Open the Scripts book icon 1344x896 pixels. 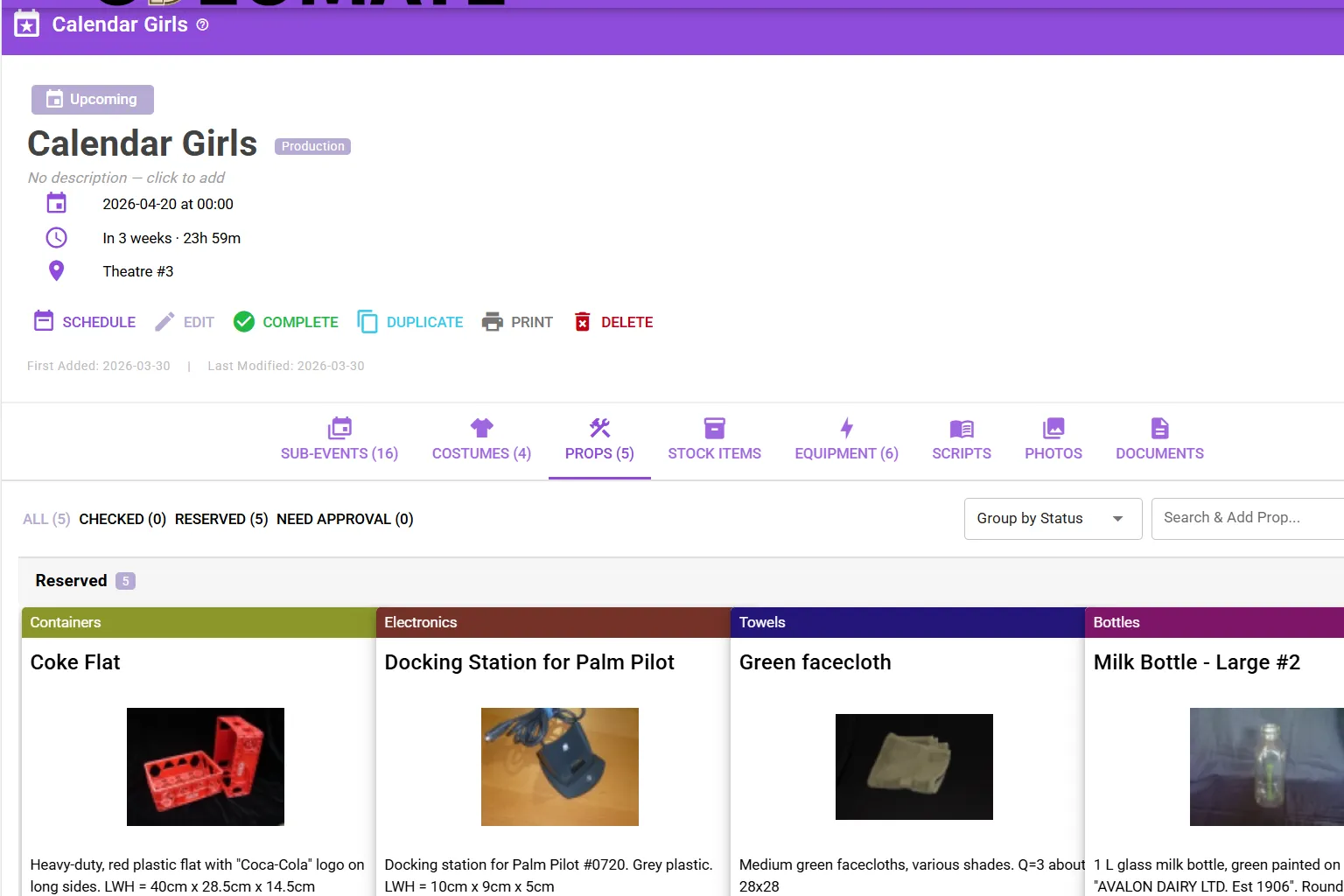coord(962,428)
